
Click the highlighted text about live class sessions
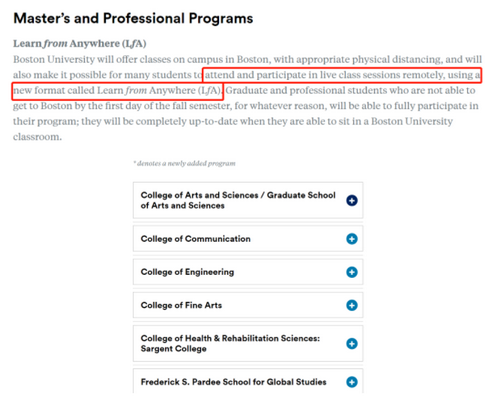(x=342, y=75)
